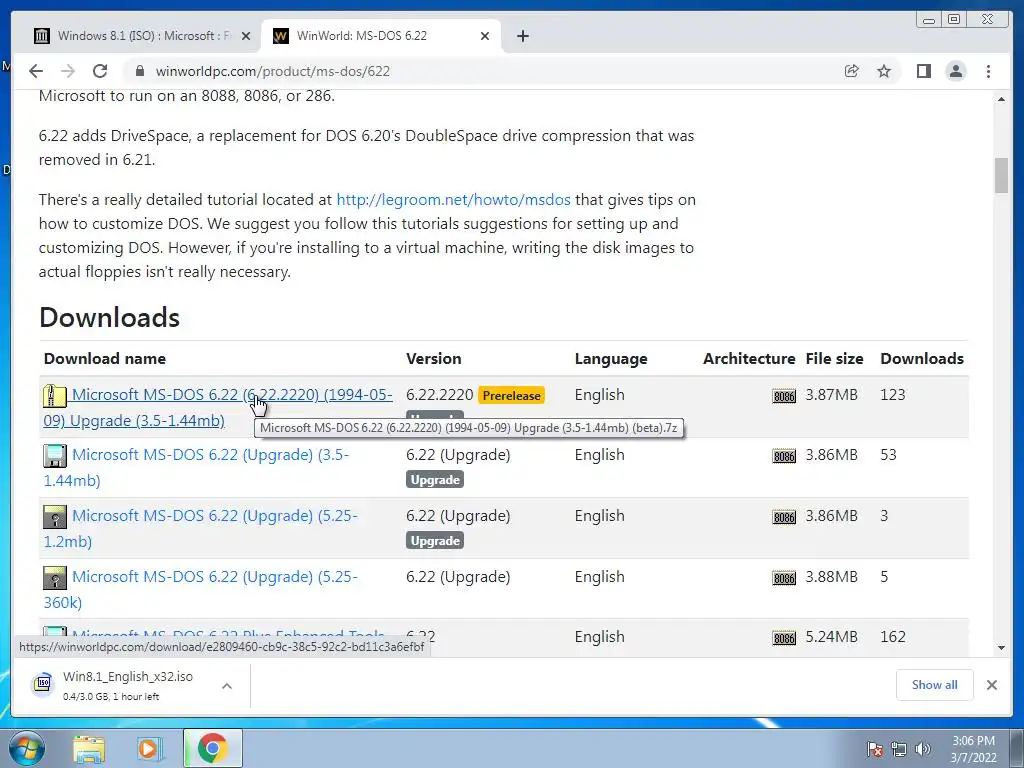Screen dimensions: 1024x768
Task: Click the 8086 icon in the 53-downloads row
Action: click(784, 456)
